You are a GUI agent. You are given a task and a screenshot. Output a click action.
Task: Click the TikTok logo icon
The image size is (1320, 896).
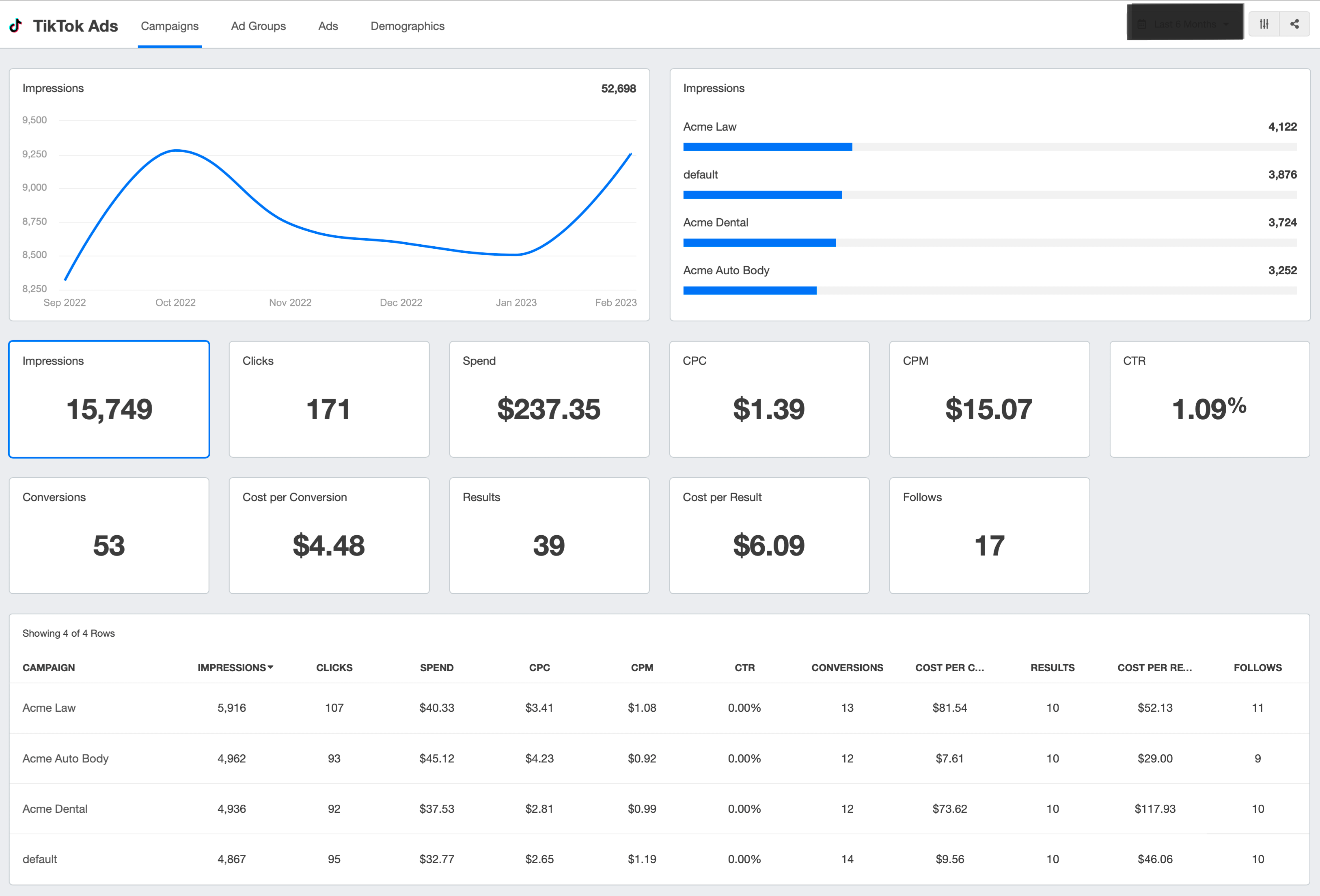coord(16,26)
